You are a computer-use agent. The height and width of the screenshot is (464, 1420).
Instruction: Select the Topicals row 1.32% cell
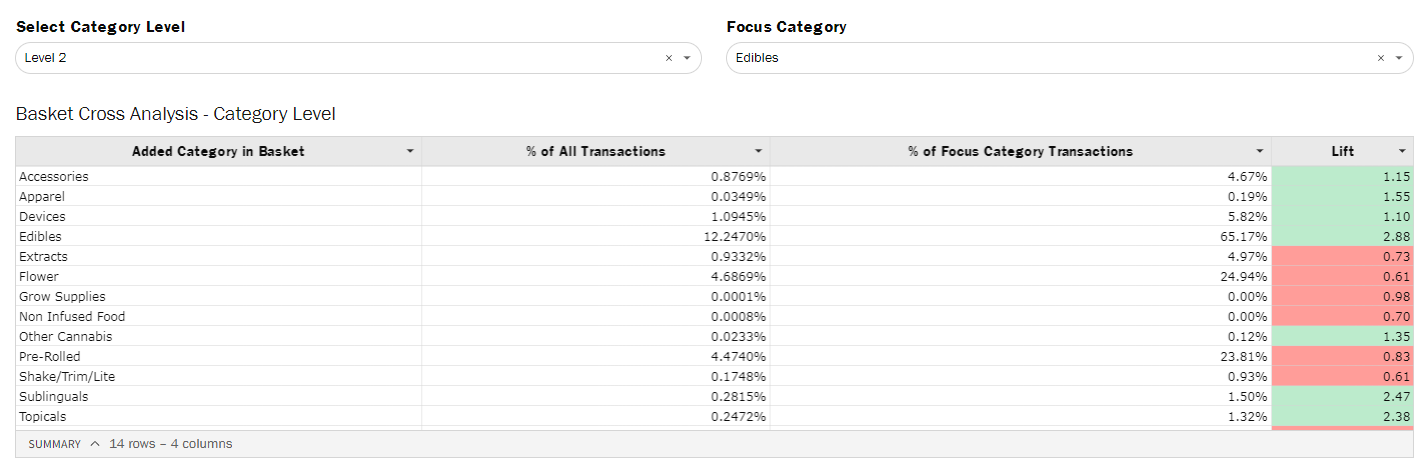1020,417
